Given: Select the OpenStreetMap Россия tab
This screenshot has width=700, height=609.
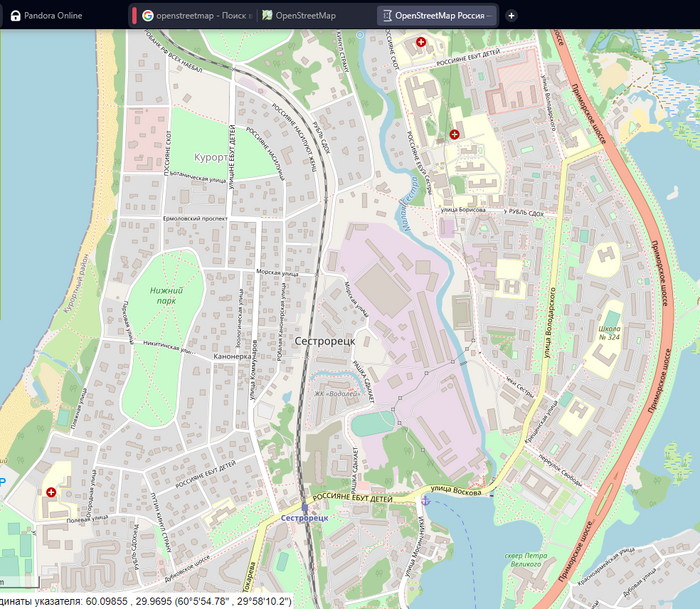Looking at the screenshot, I should pos(438,16).
